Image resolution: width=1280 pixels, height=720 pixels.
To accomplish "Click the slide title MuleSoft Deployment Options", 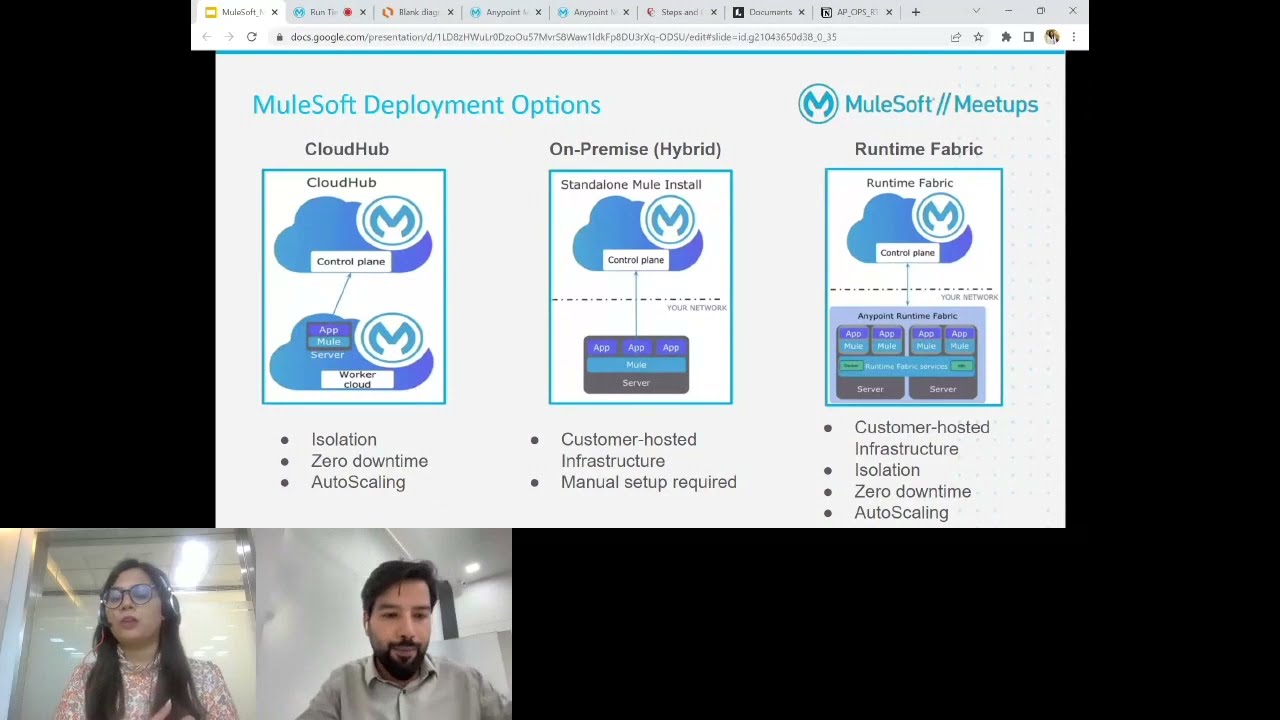I will tap(426, 105).
